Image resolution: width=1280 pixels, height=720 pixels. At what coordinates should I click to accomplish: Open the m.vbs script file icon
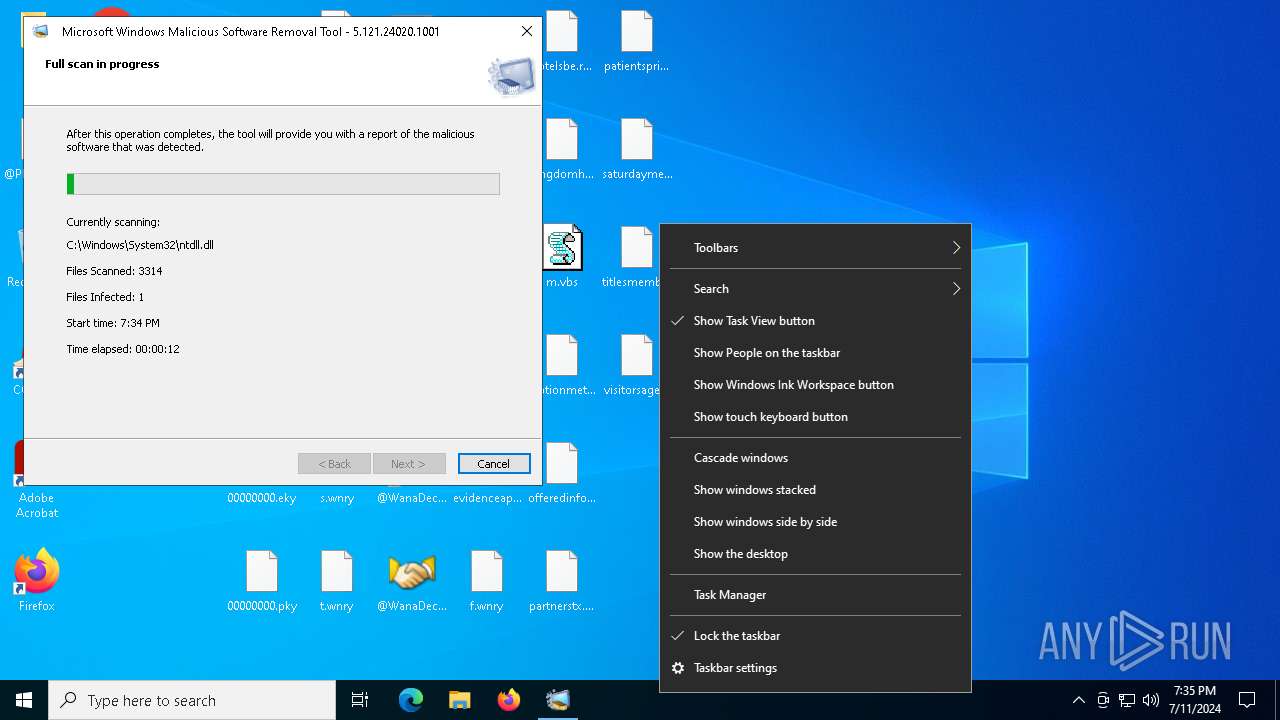pyautogui.click(x=562, y=248)
